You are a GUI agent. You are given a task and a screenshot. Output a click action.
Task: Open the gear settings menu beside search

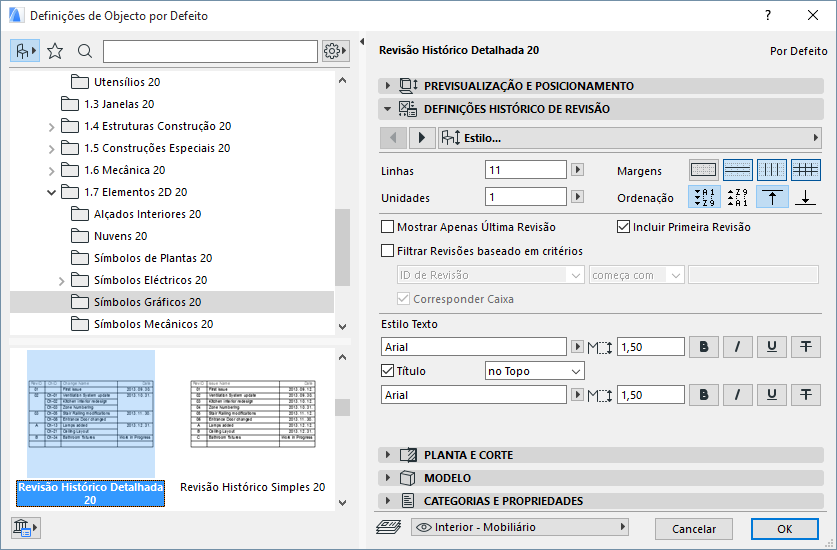click(x=336, y=51)
